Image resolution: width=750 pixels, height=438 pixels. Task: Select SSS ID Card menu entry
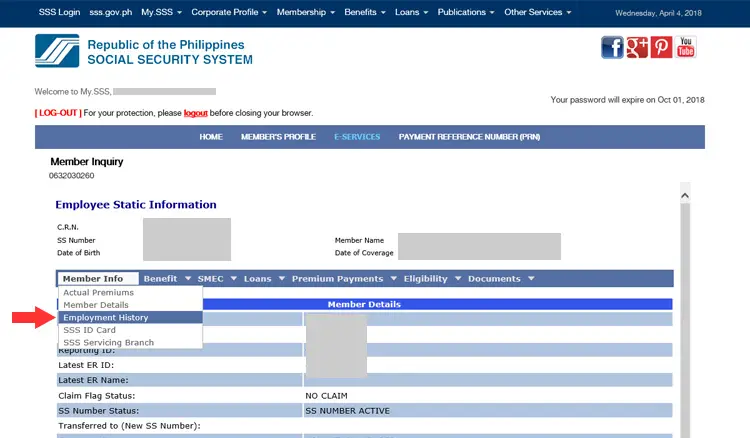130,330
